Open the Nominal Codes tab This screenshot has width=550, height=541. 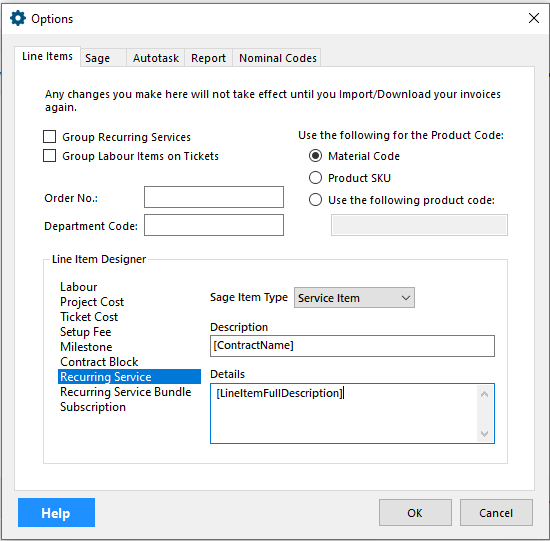click(x=277, y=58)
